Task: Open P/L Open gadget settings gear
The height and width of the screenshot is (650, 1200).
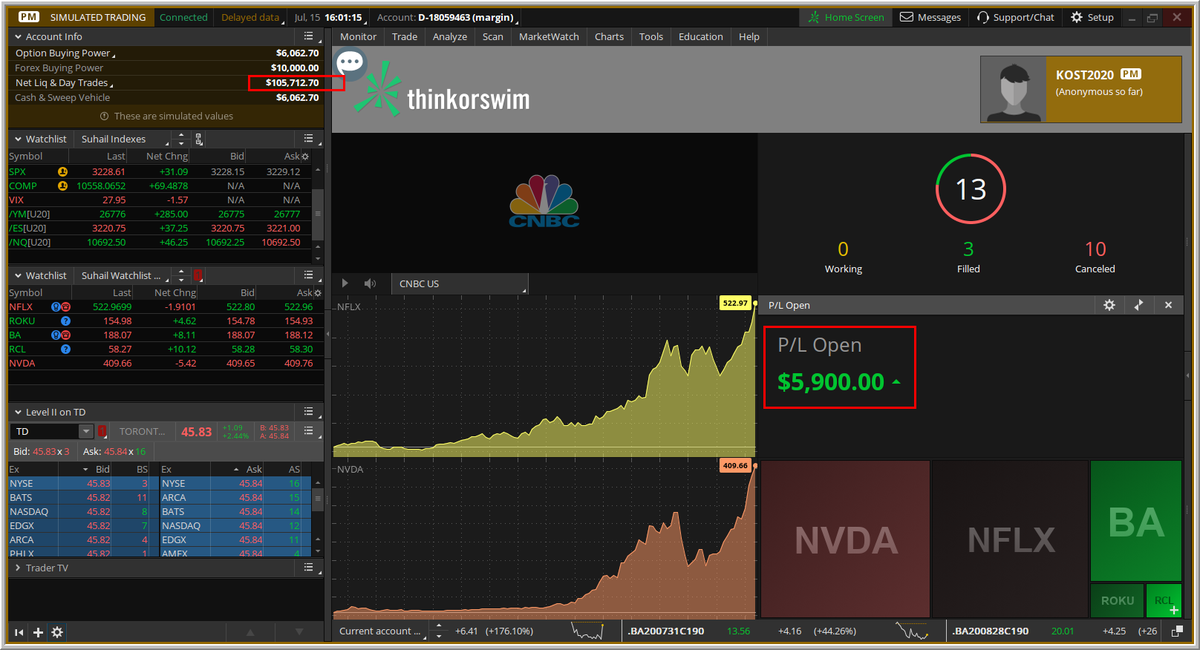Action: [1109, 305]
